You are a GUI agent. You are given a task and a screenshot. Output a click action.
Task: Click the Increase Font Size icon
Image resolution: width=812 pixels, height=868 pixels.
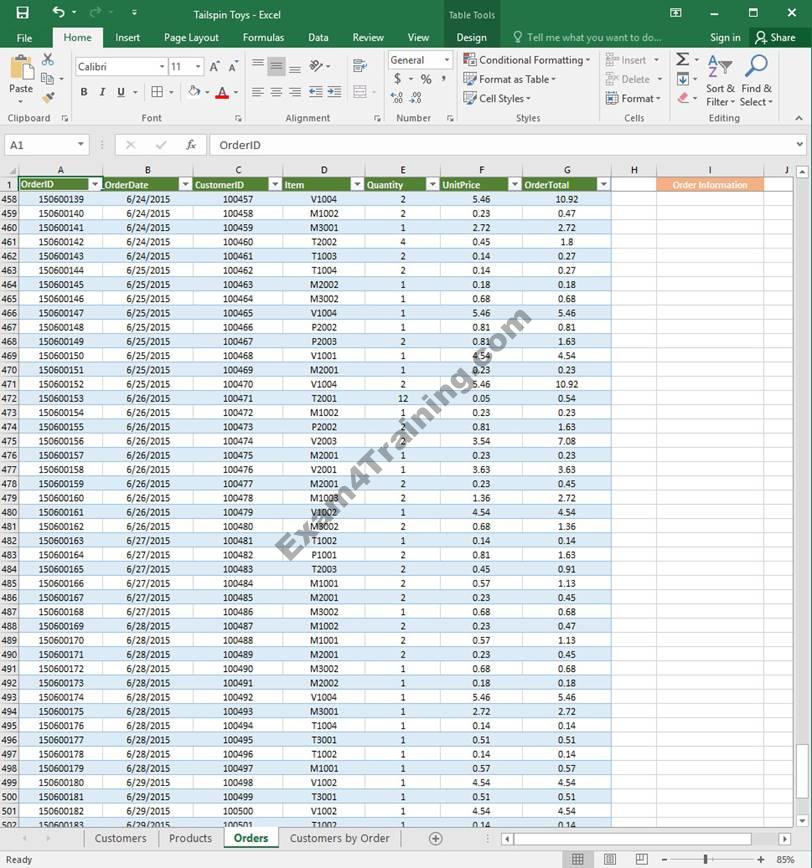click(x=215, y=66)
